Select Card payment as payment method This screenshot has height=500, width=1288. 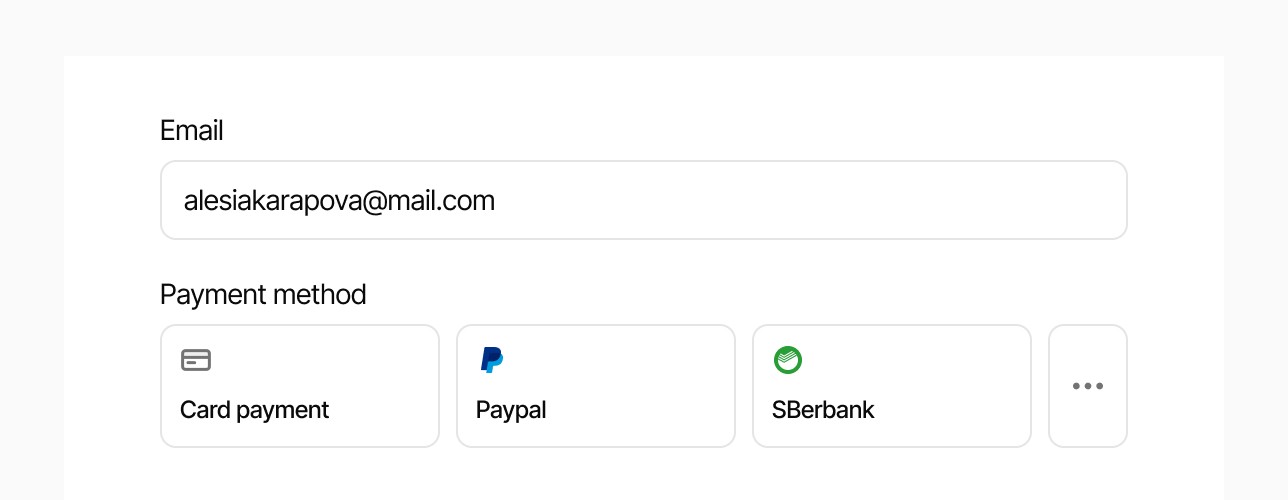(x=299, y=386)
